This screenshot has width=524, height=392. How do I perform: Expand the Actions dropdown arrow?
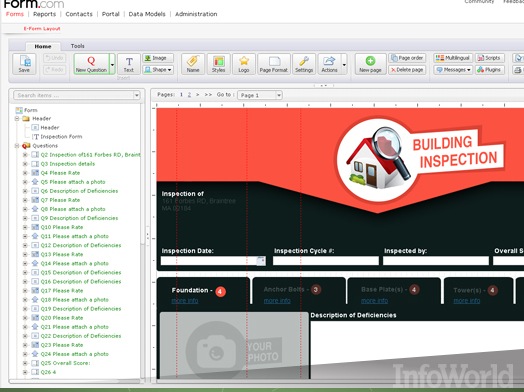tap(344, 64)
